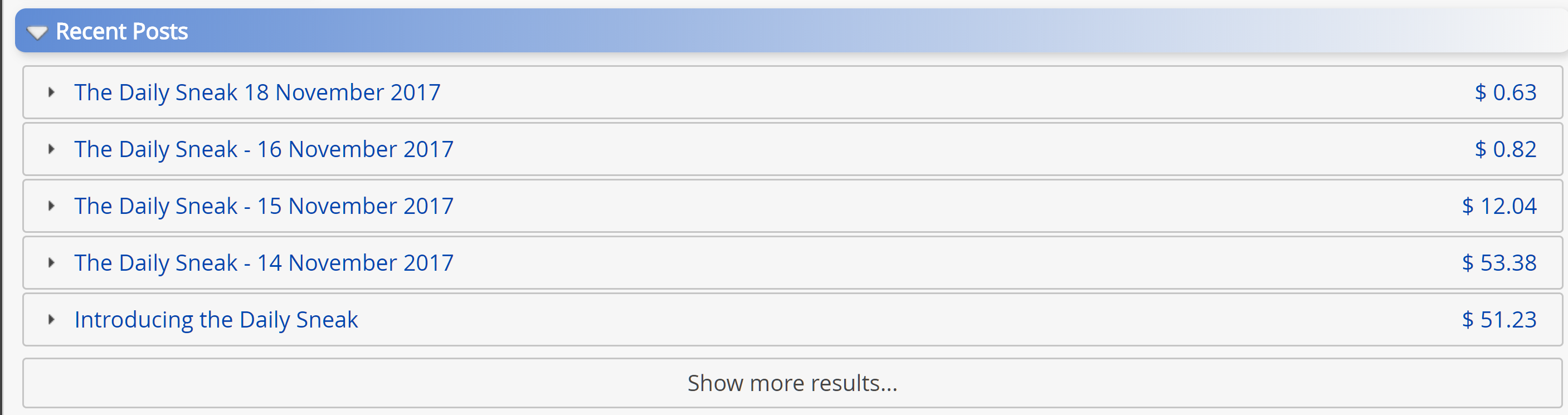
Task: Click the $ 51.23 payout value
Action: 1498,319
